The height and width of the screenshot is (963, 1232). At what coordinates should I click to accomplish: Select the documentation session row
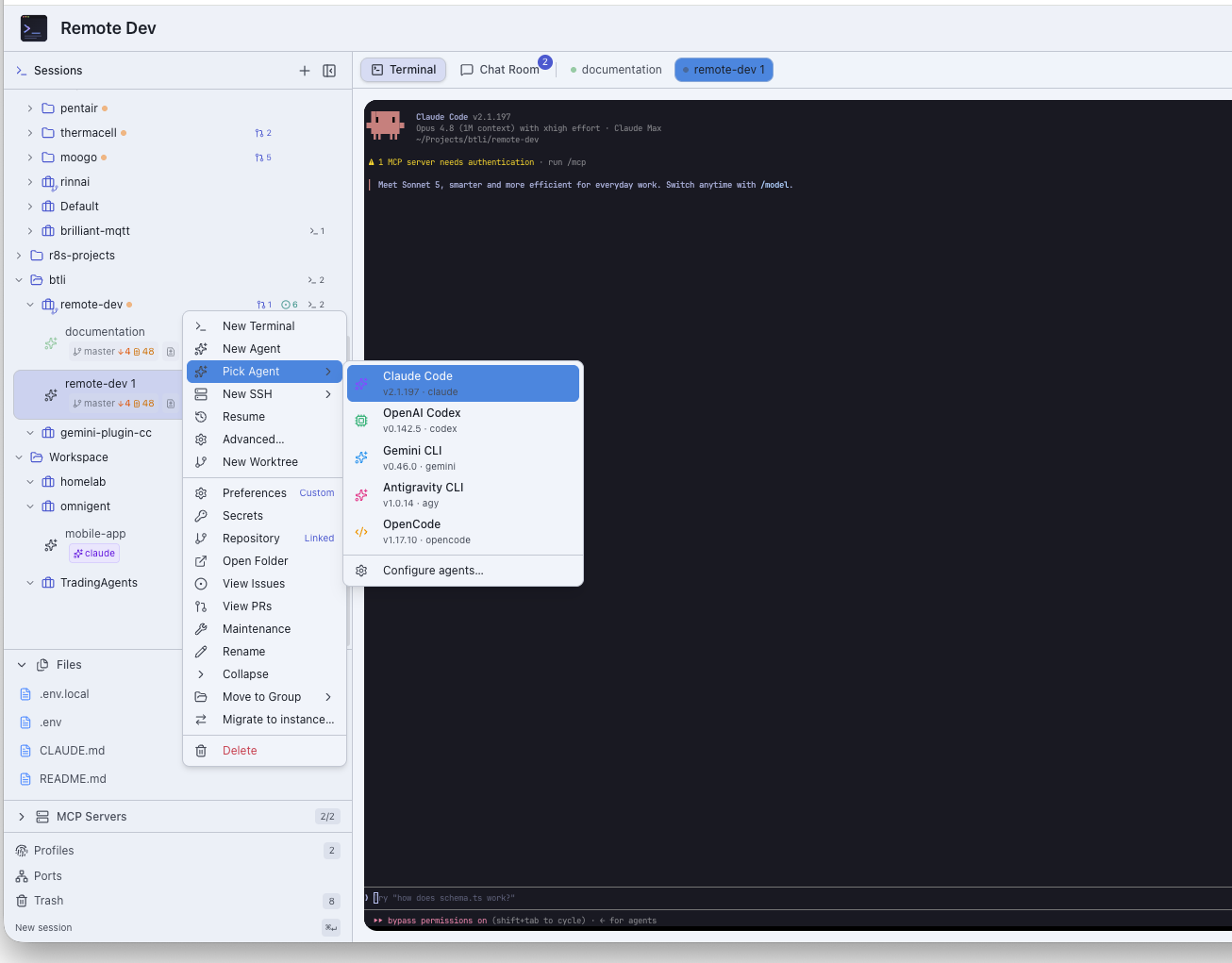(98, 341)
